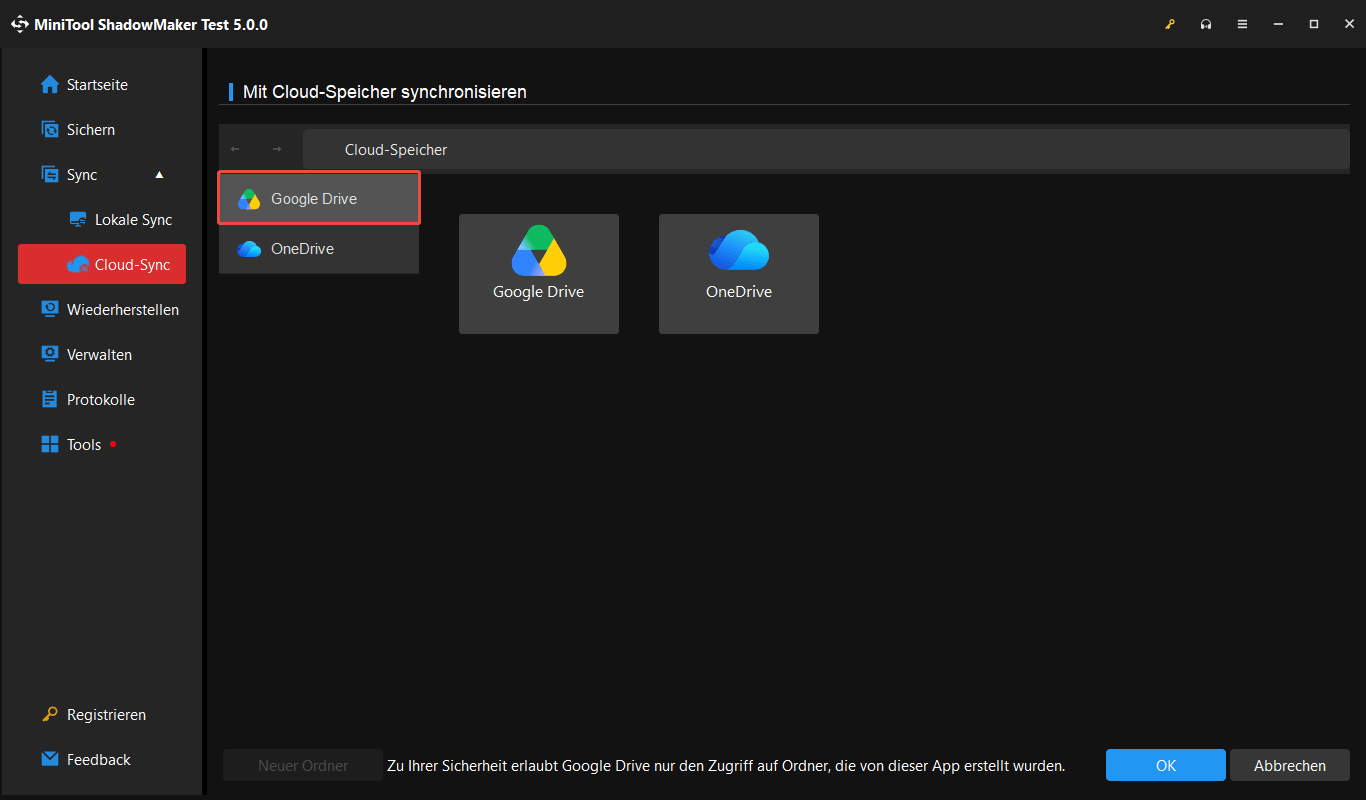Confirm with the OK button
The image size is (1366, 800).
click(x=1166, y=766)
